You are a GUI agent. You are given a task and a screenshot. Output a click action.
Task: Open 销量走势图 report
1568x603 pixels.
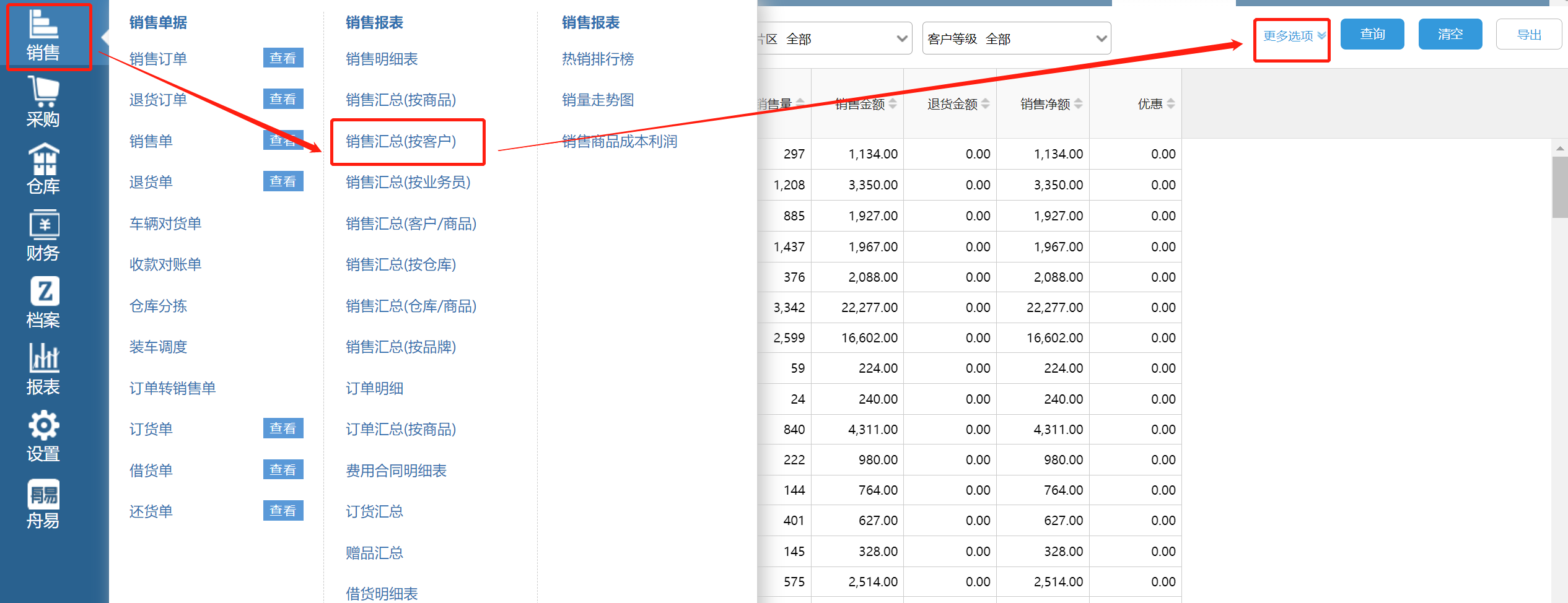point(598,100)
